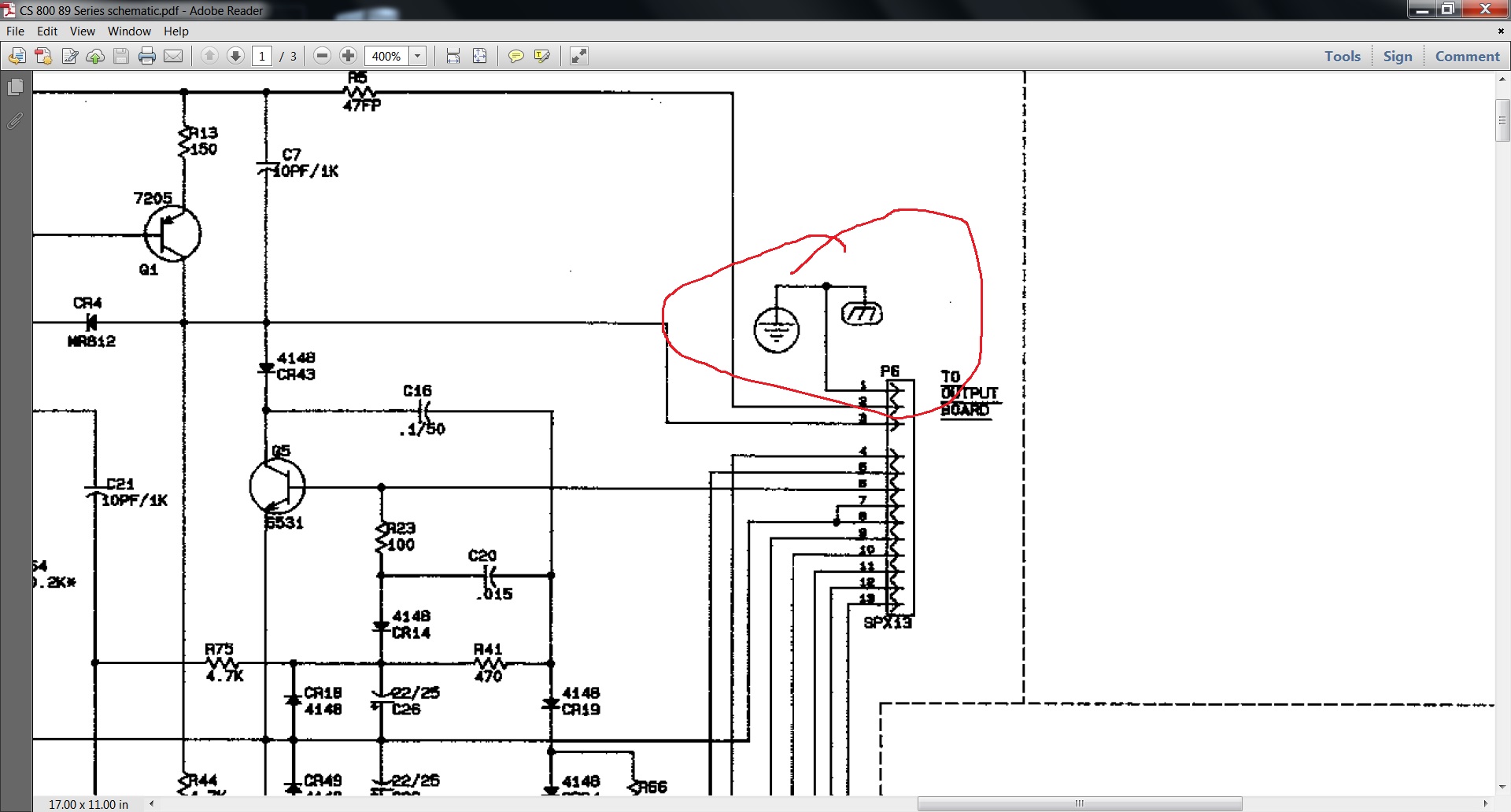Image resolution: width=1511 pixels, height=812 pixels.
Task: Open the Tools pane
Action: [1343, 56]
